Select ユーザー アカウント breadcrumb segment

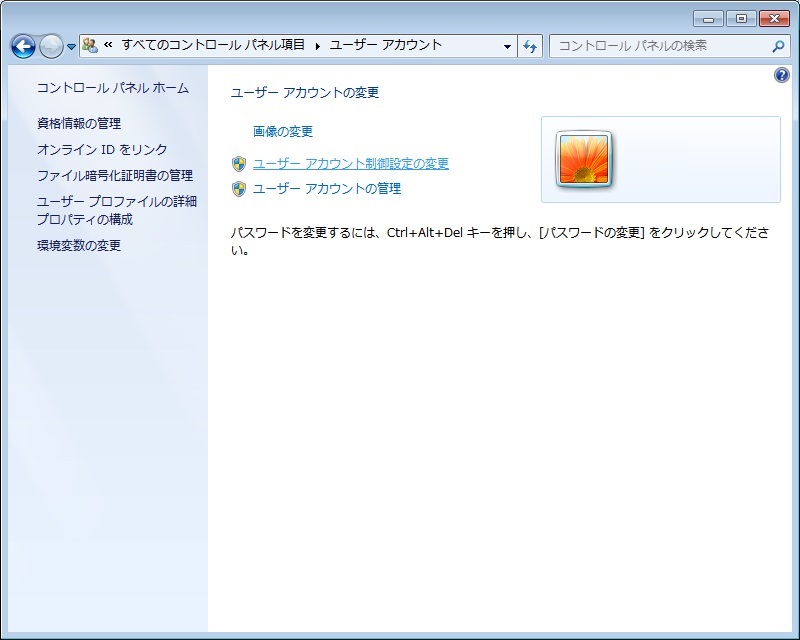385,45
